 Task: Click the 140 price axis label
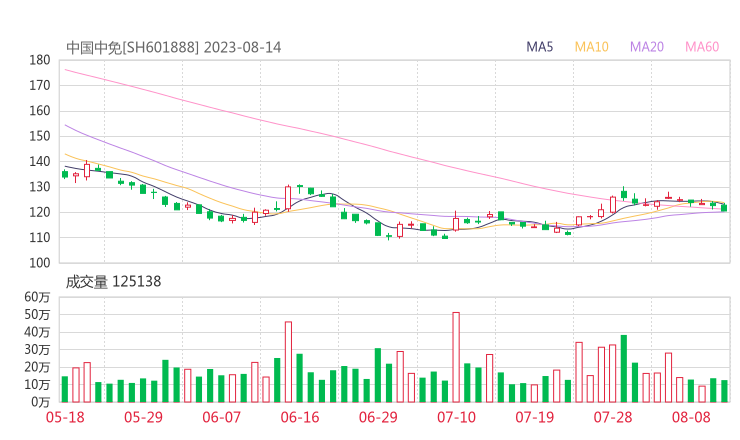pos(40,161)
